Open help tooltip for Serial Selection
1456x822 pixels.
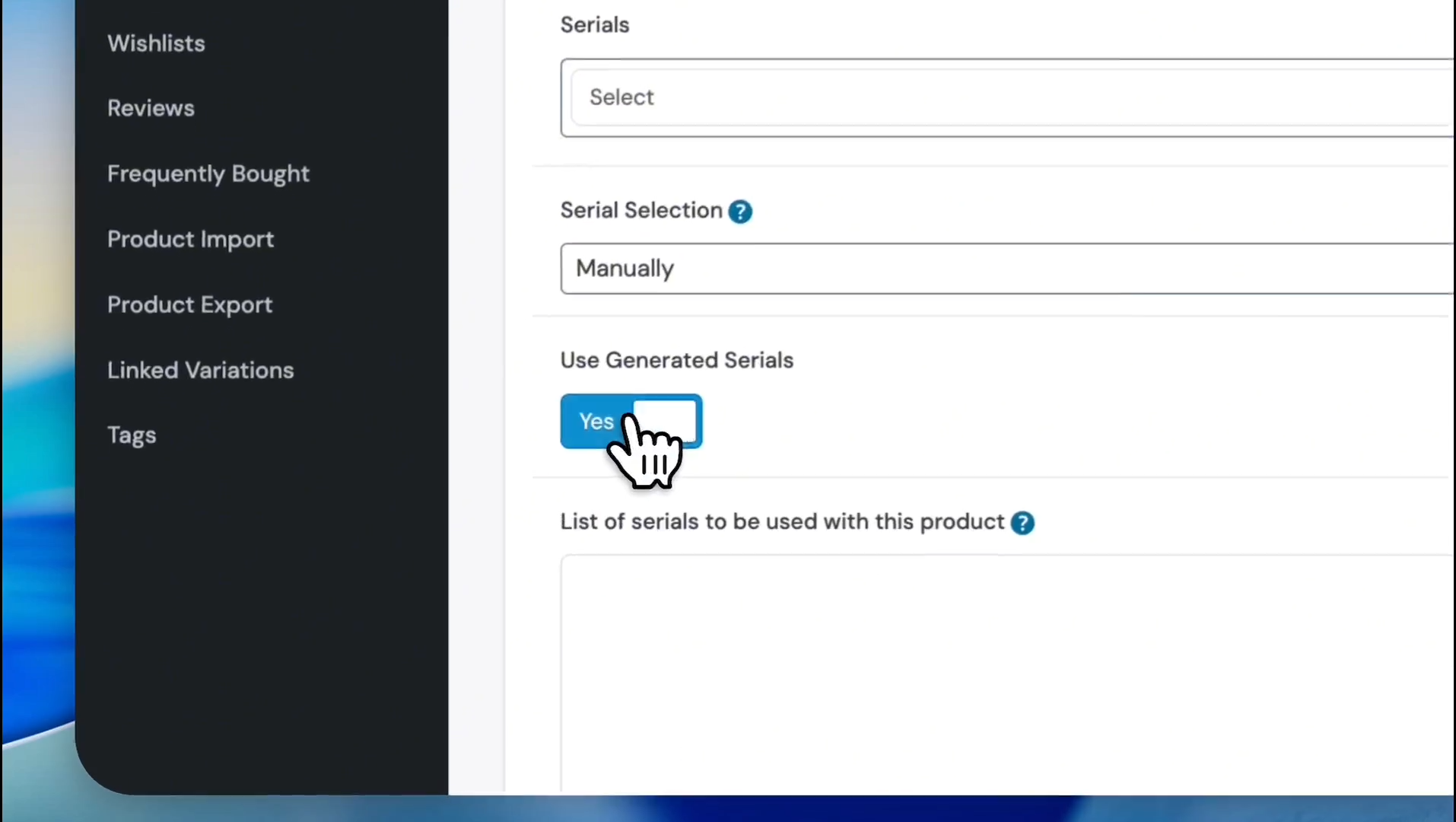pyautogui.click(x=739, y=212)
